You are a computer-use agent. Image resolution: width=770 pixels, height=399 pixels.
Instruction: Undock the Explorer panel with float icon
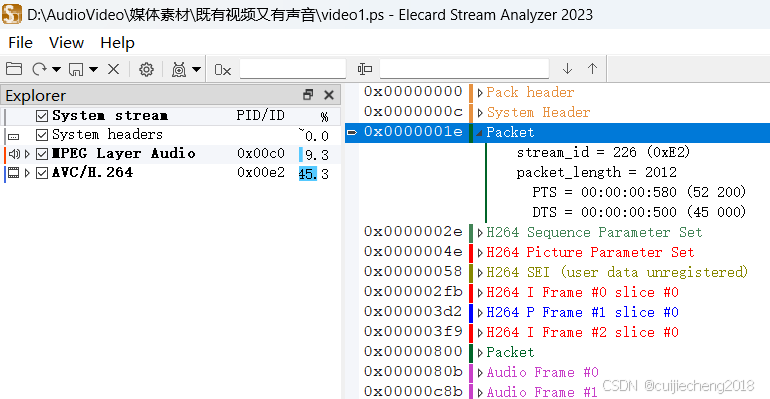(308, 95)
